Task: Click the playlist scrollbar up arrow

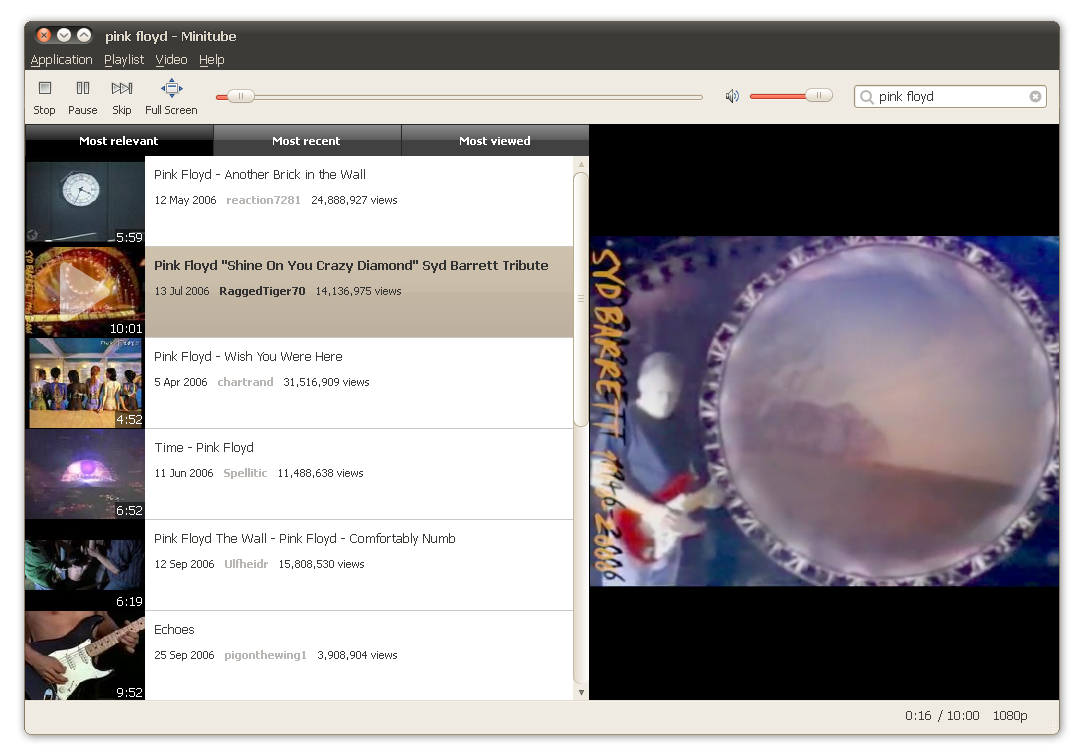Action: tap(581, 165)
